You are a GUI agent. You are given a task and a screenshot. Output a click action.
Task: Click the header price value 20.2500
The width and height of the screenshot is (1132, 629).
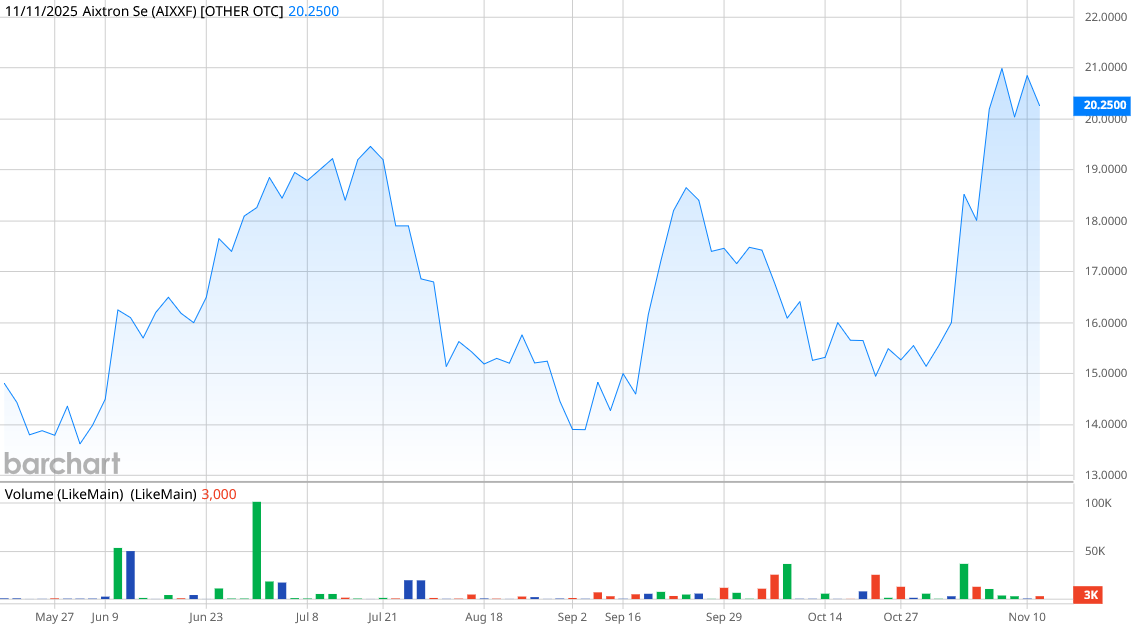313,12
